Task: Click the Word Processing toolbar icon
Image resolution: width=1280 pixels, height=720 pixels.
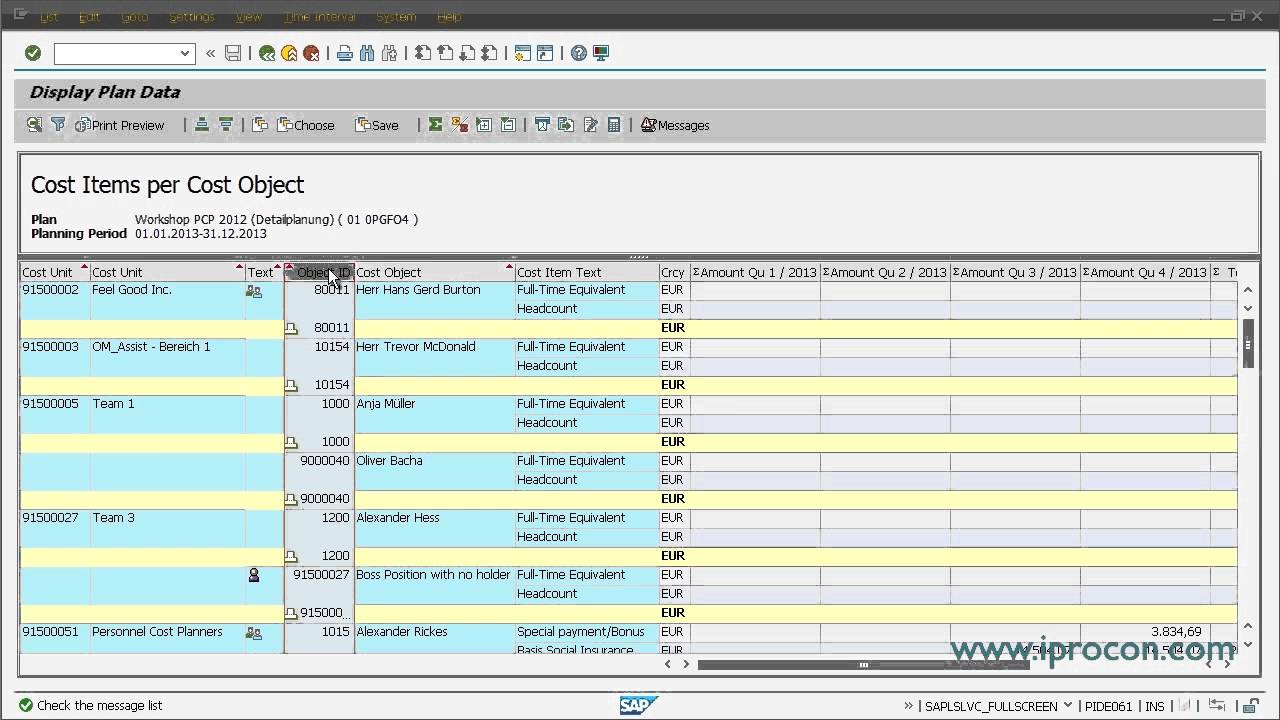Action: 542,125
